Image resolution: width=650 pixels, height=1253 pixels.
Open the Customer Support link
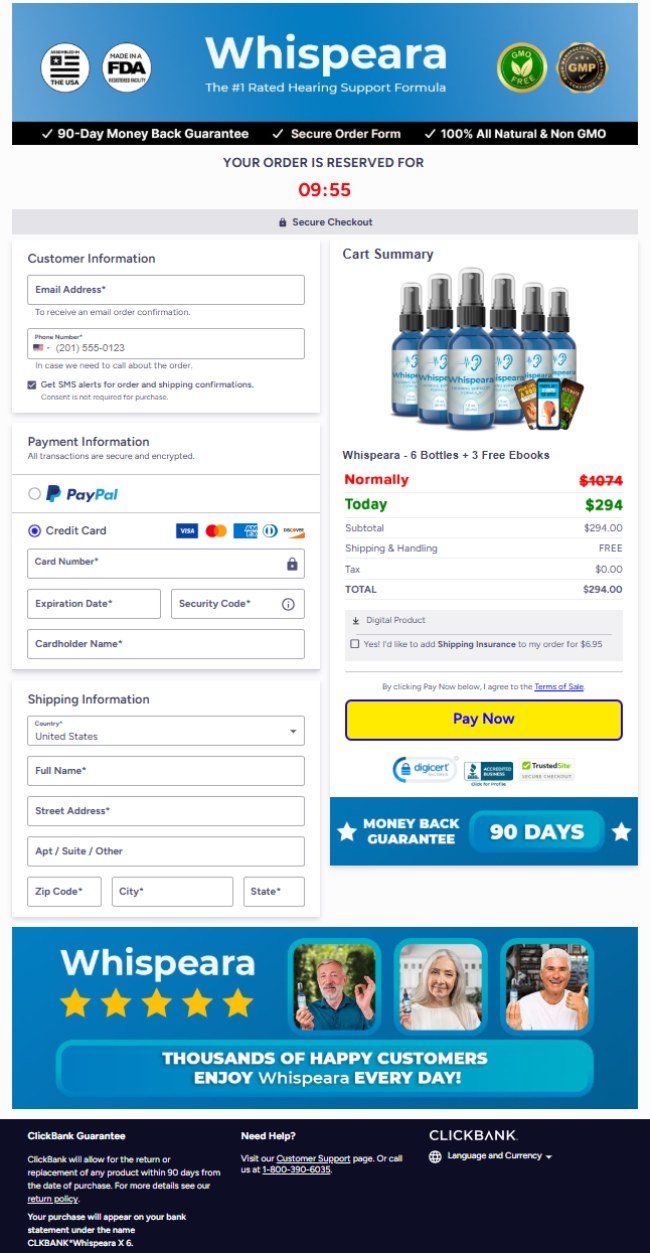point(313,1158)
